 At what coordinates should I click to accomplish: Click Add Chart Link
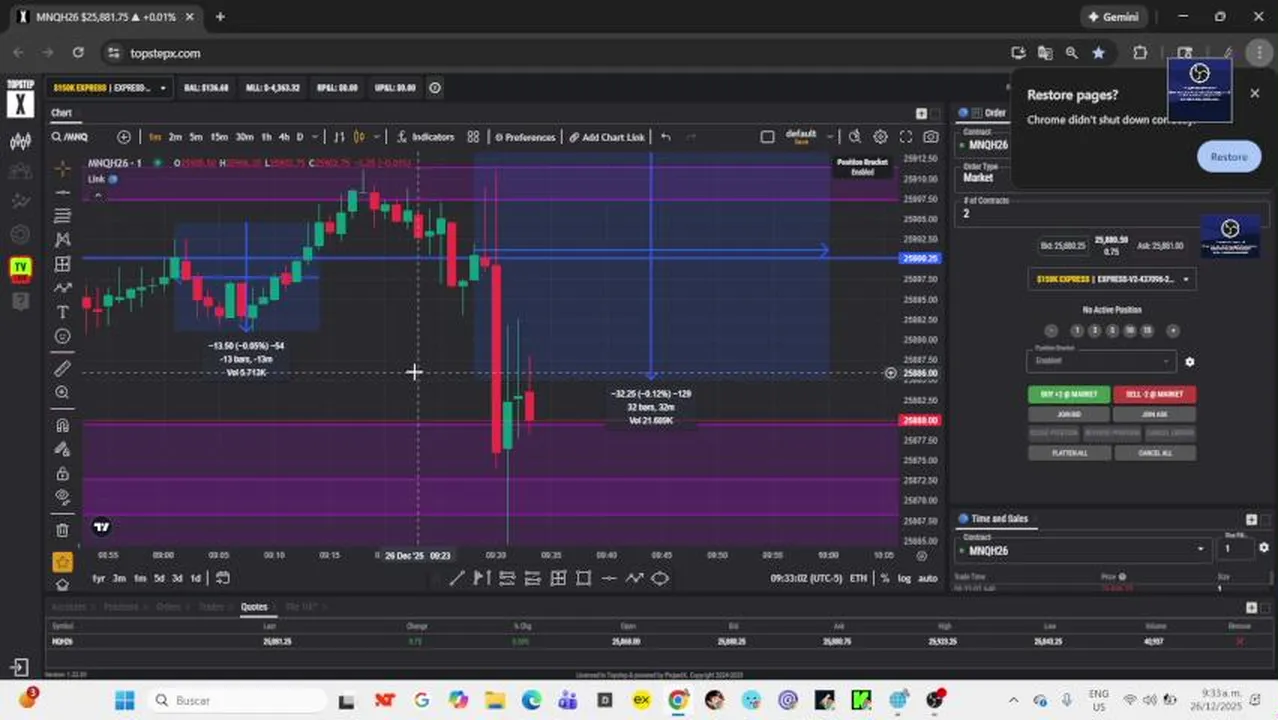coord(607,137)
